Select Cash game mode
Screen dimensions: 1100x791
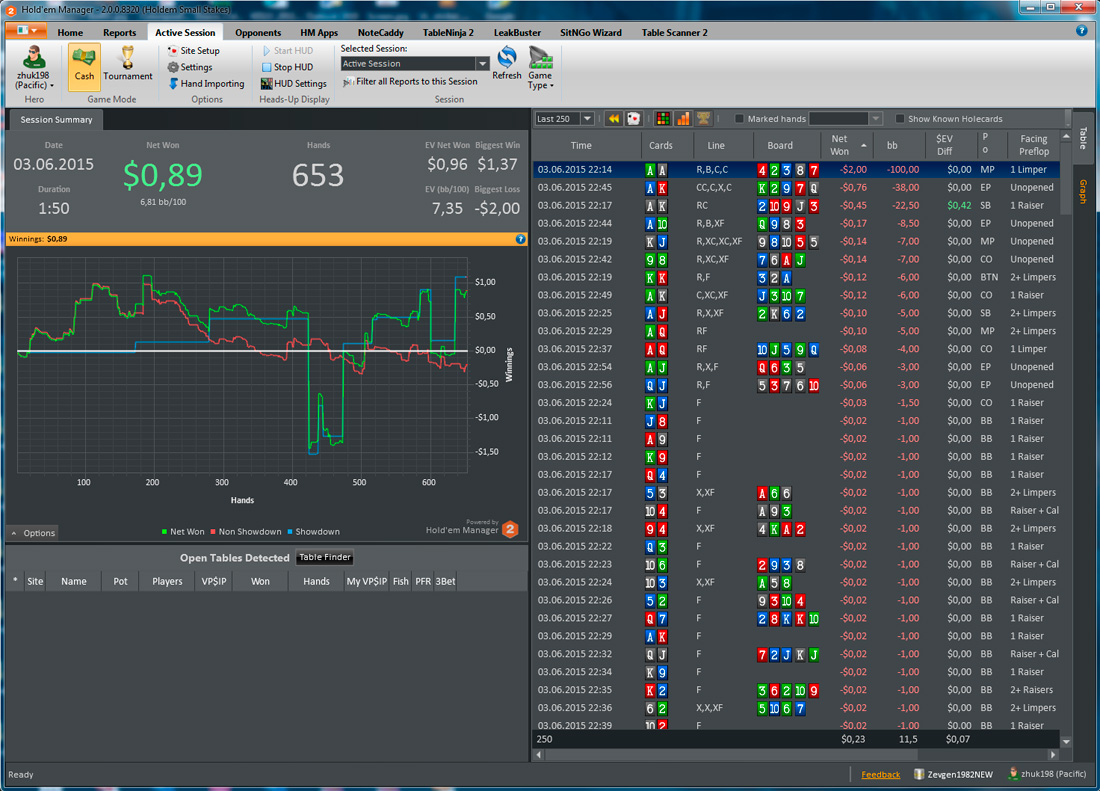[x=84, y=66]
